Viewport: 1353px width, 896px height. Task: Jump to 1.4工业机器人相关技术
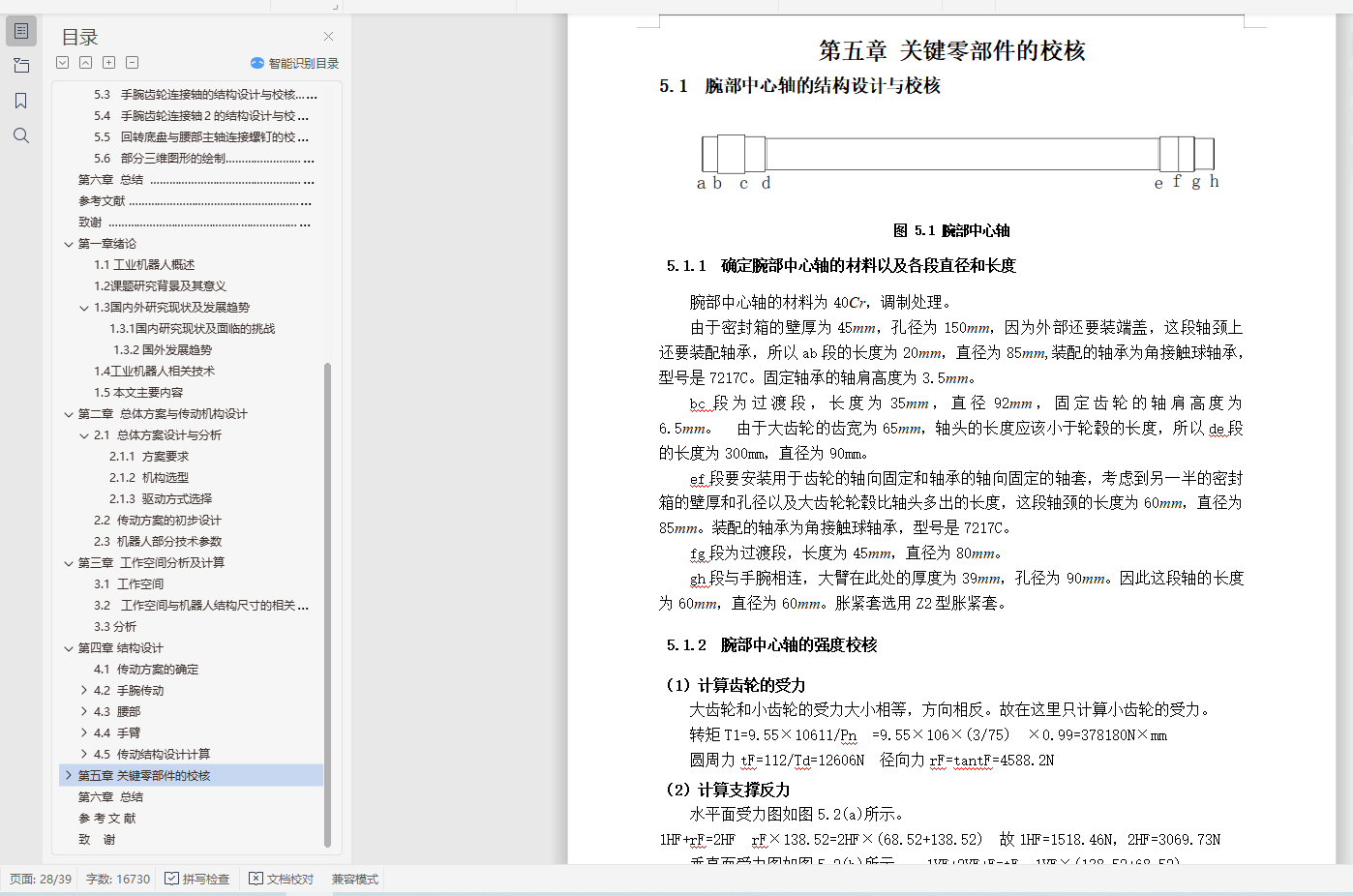(154, 372)
